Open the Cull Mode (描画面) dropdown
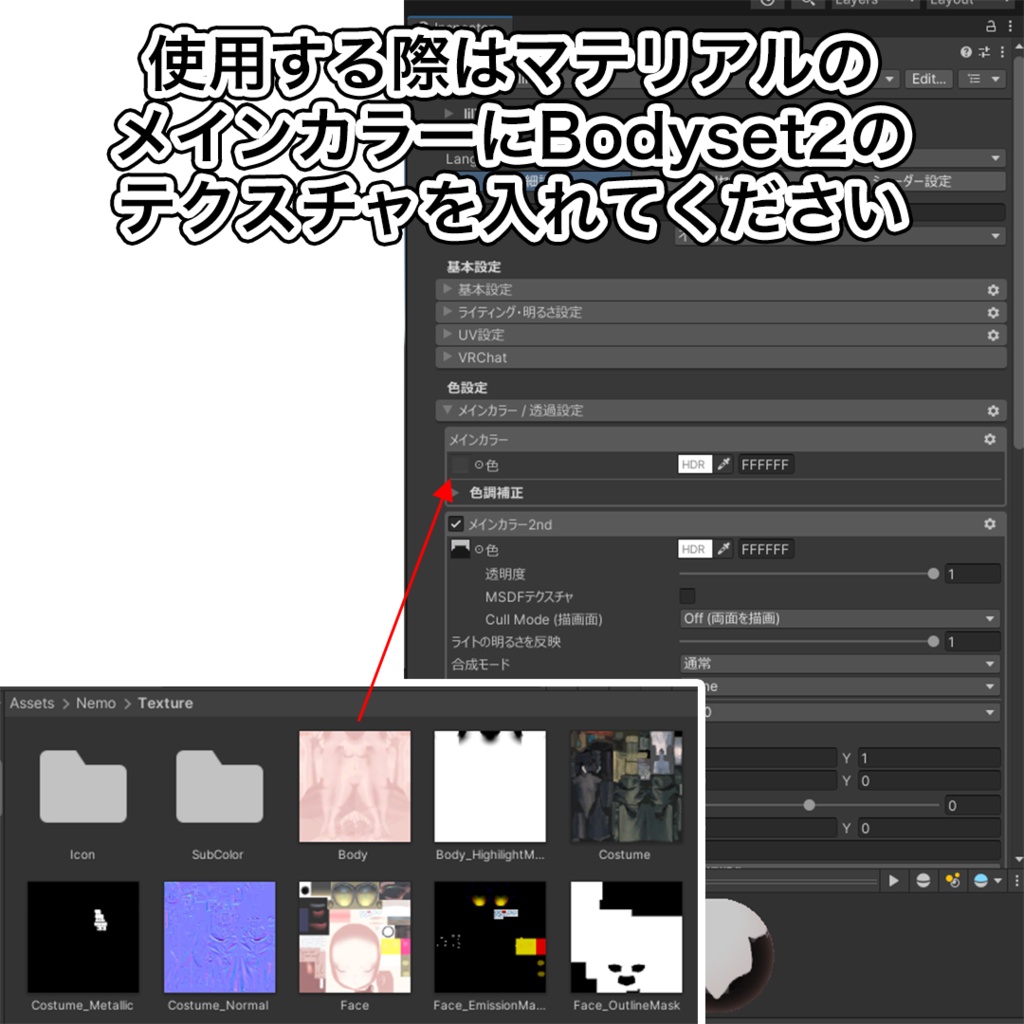Screen dimensions: 1024x1024 [838, 618]
